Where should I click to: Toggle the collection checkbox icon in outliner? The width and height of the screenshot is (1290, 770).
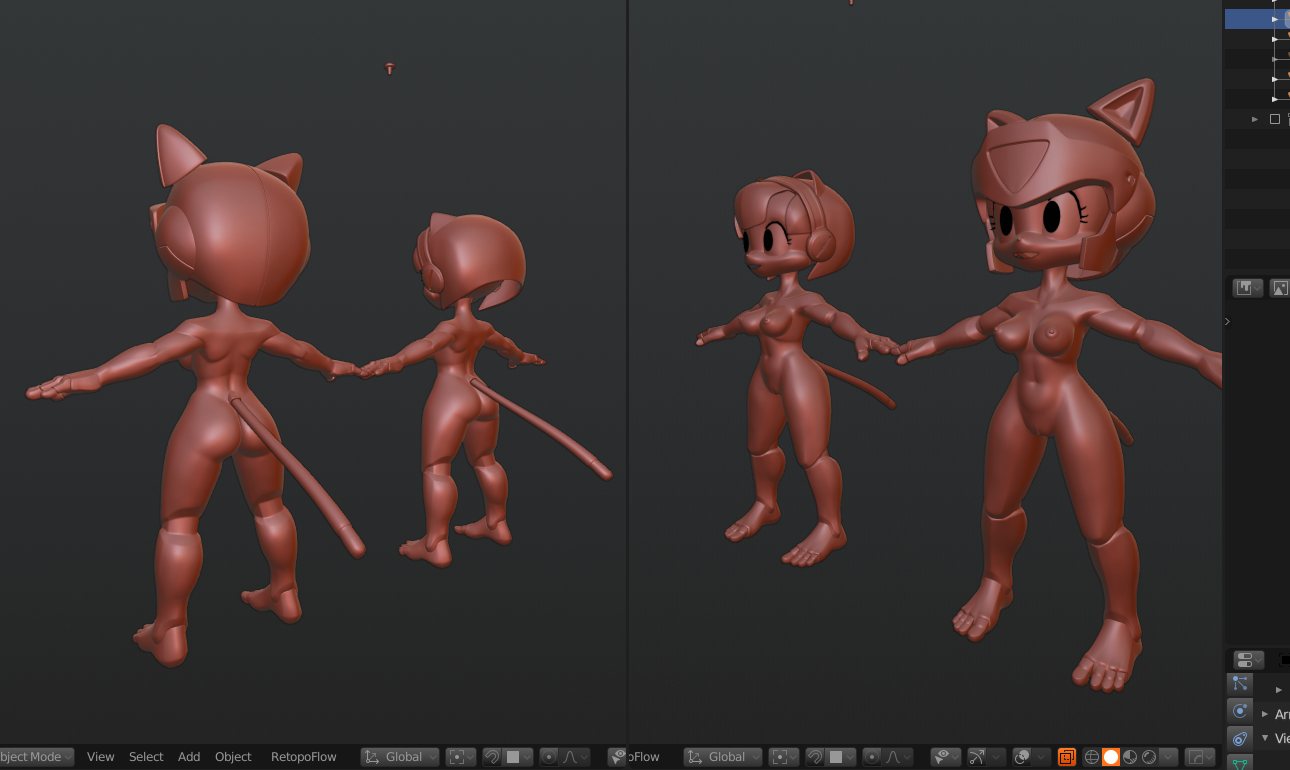(1275, 119)
